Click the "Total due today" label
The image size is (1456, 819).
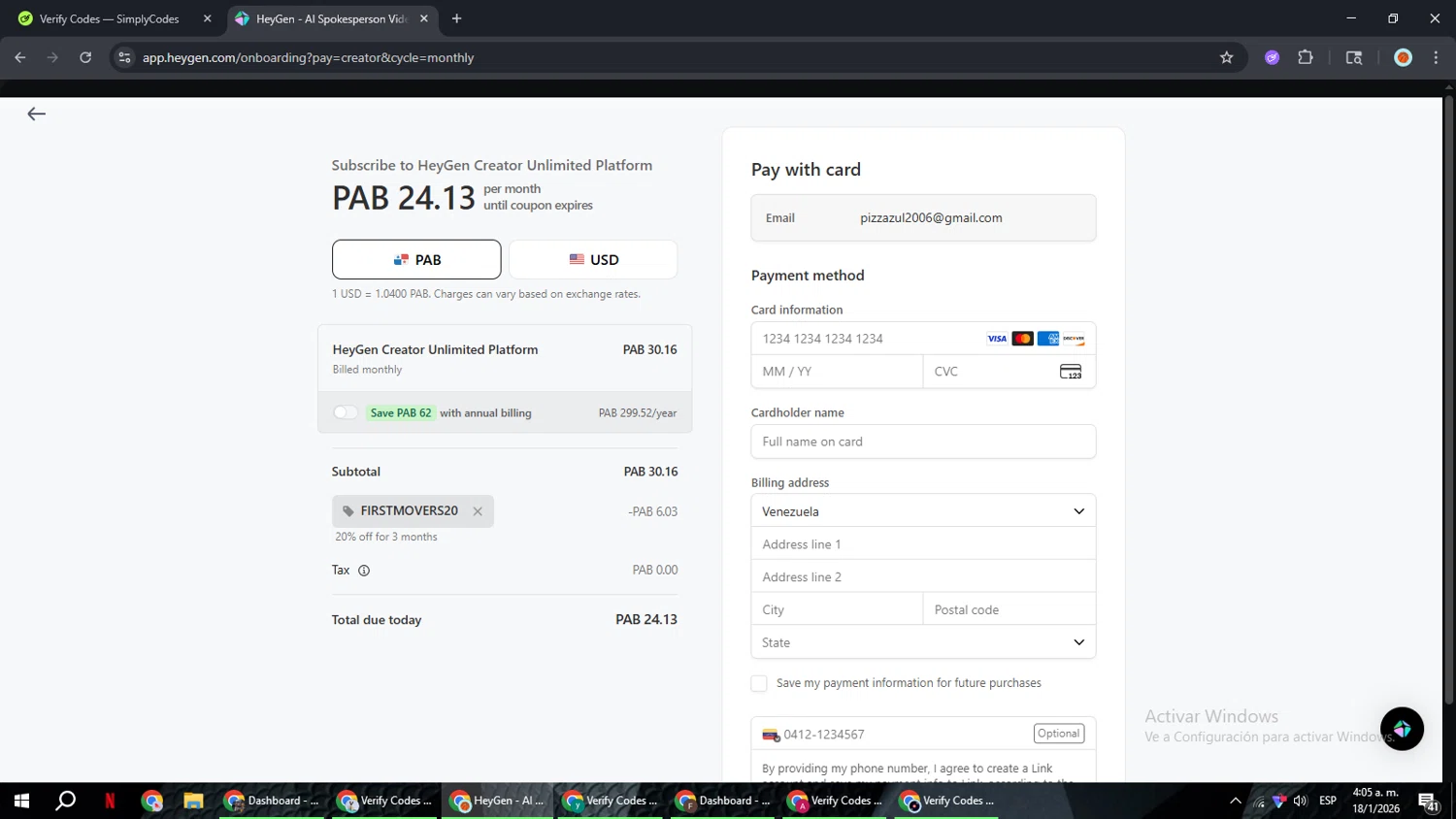[x=377, y=620]
